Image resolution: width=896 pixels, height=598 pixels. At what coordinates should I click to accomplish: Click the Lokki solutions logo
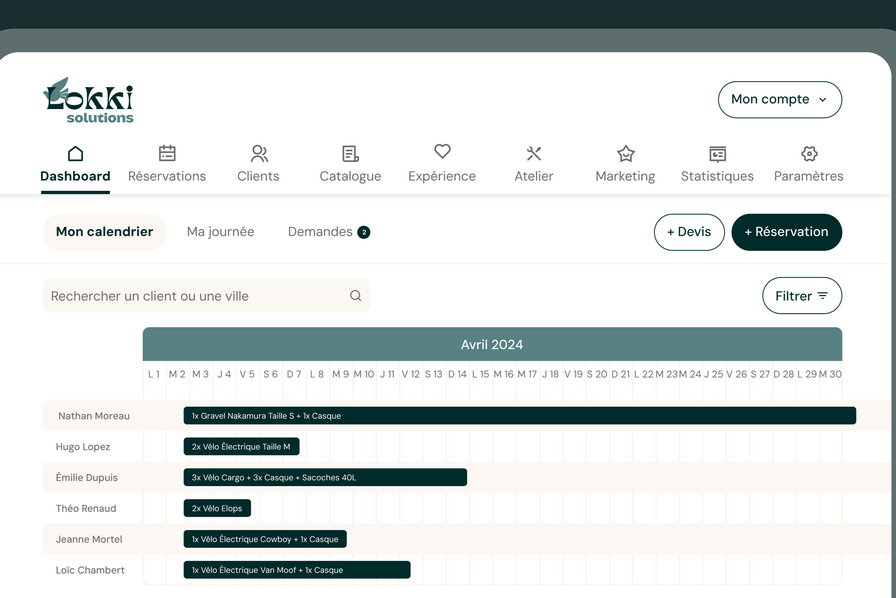[89, 101]
